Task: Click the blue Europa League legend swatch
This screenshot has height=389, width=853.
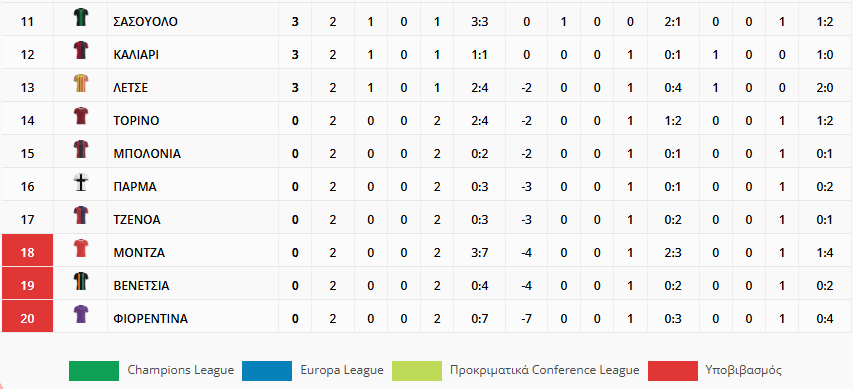Action: [x=267, y=371]
